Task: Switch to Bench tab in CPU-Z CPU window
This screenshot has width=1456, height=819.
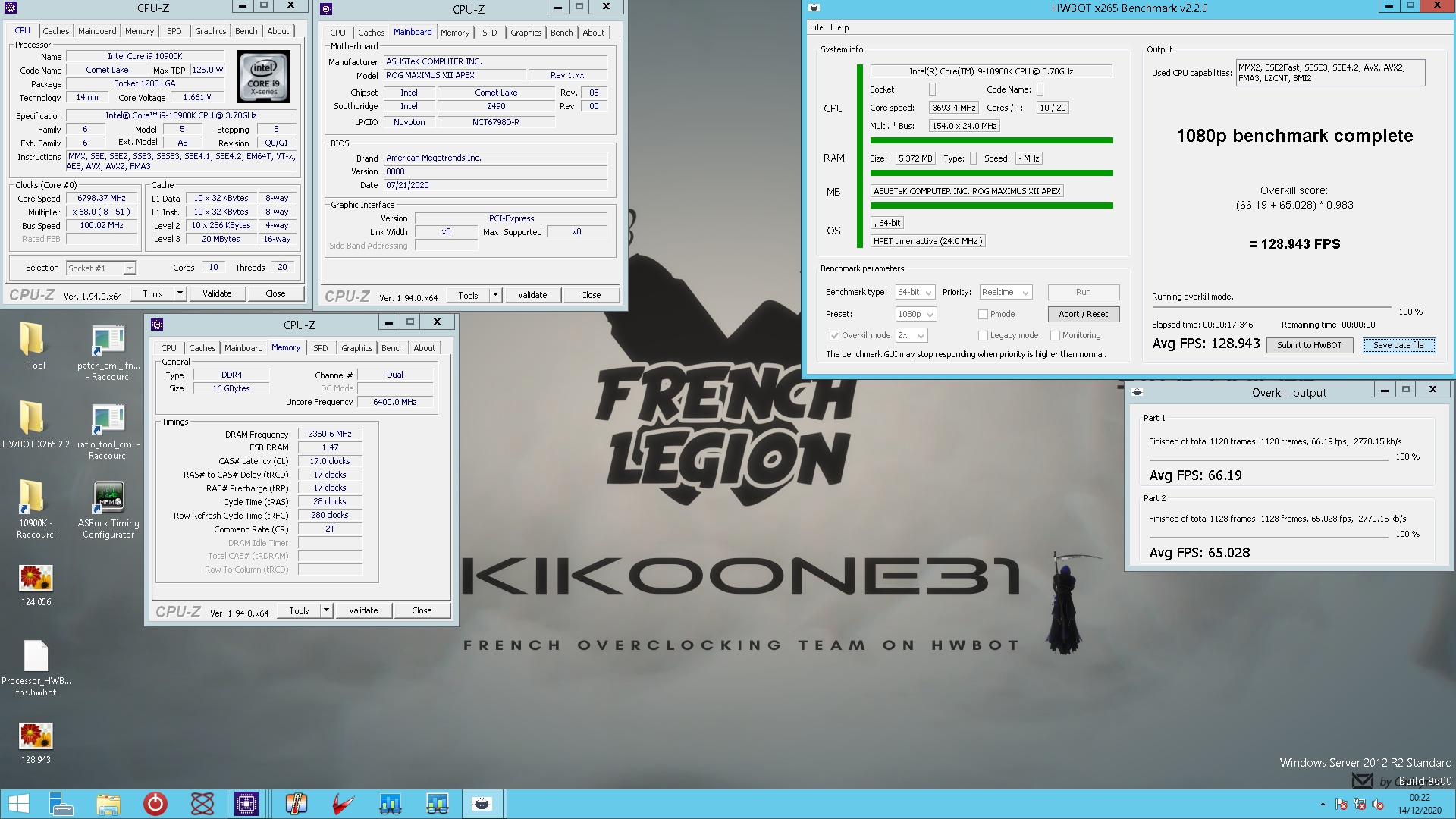Action: (x=246, y=31)
